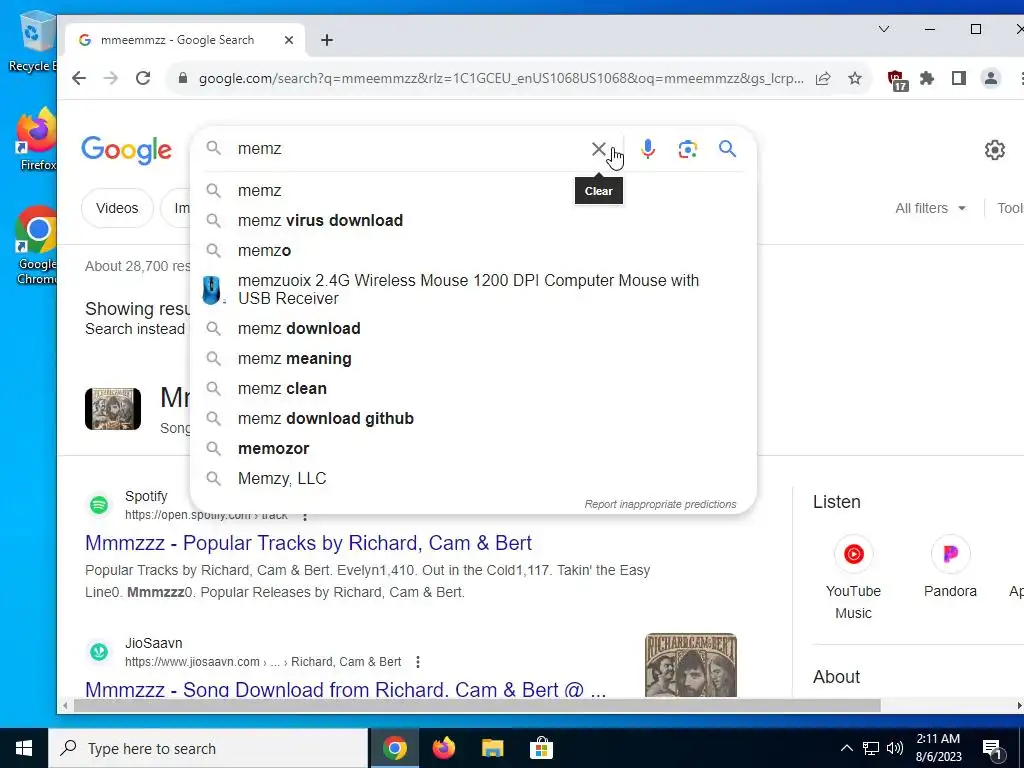Screen dimensions: 1024x768
Task: Clear the search box text
Action: click(x=598, y=149)
